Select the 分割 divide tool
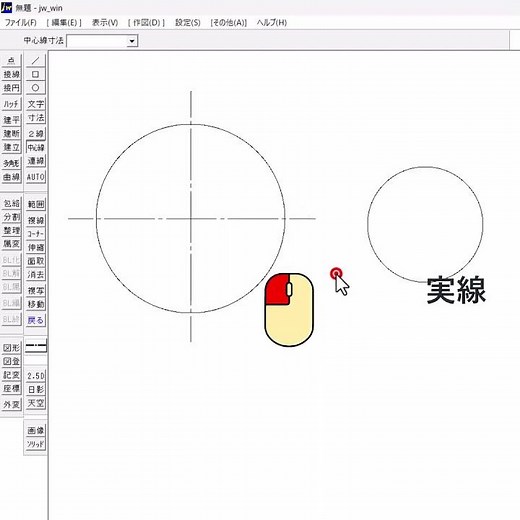Viewport: 520px width, 520px height. pos(12,217)
